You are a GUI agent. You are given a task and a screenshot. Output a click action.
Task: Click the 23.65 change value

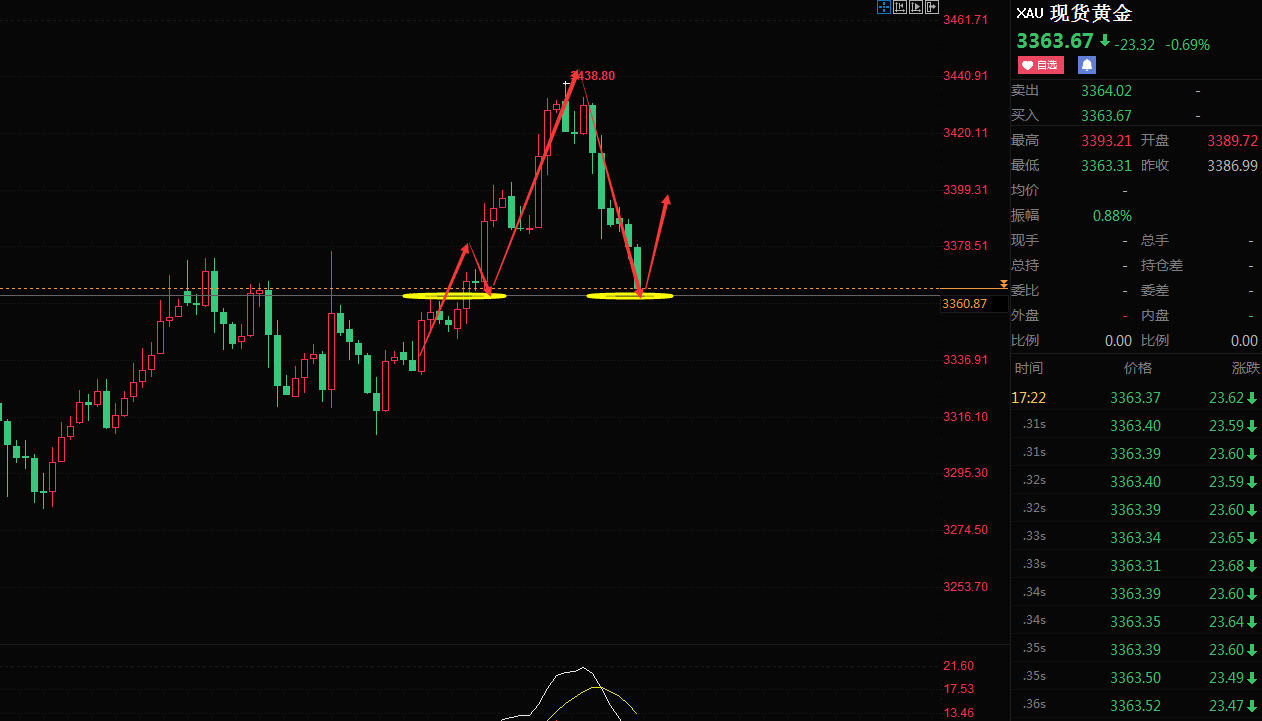click(x=1228, y=538)
